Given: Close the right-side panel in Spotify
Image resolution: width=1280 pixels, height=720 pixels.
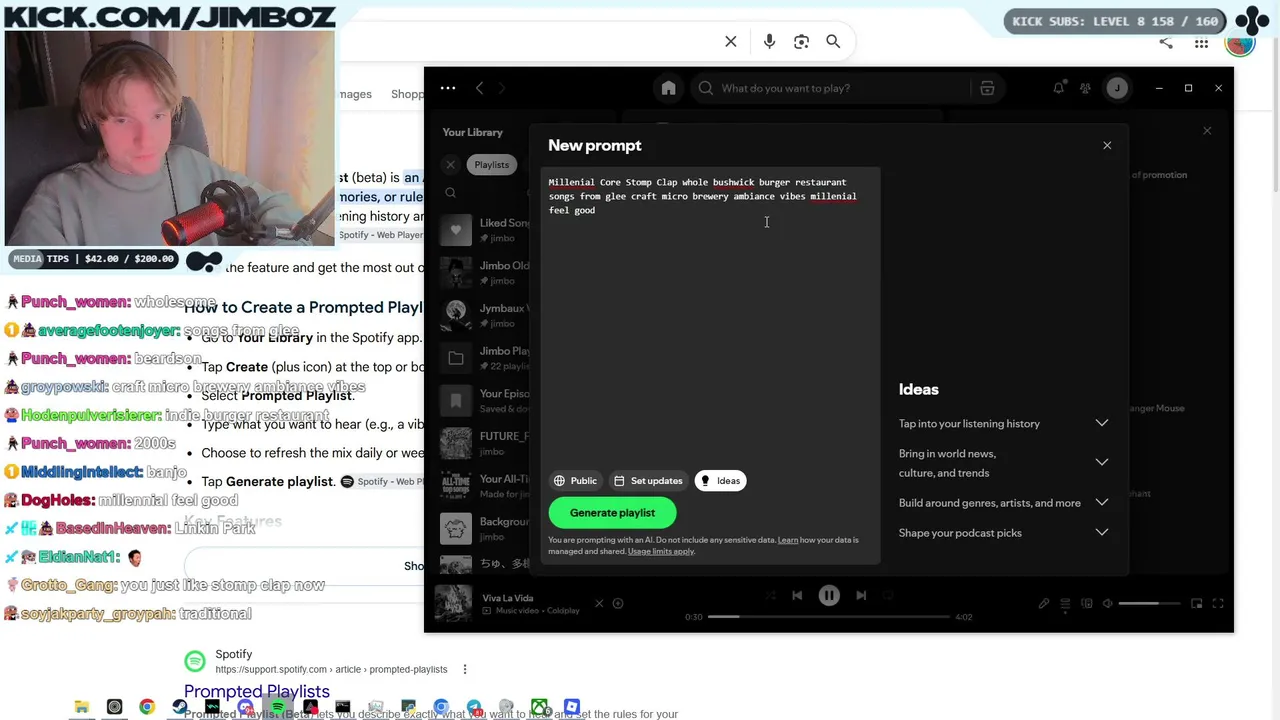Looking at the screenshot, I should point(1207,131).
